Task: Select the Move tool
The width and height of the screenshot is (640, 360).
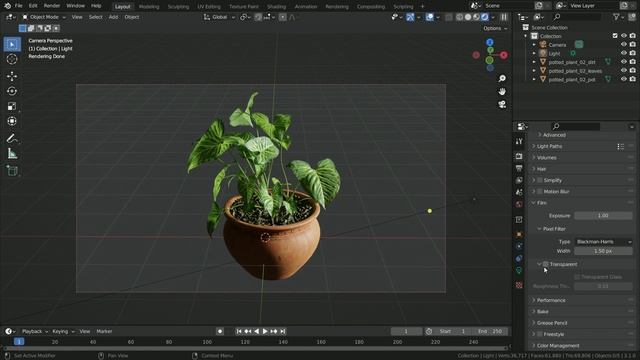Action: pyautogui.click(x=12, y=76)
